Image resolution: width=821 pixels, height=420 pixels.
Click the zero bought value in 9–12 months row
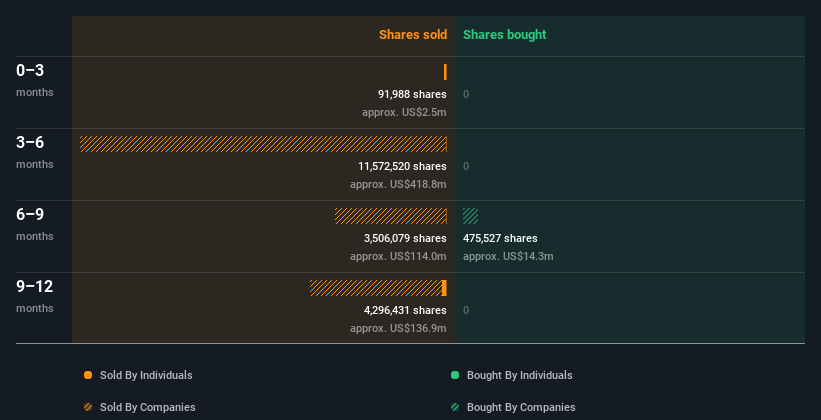[x=466, y=311]
